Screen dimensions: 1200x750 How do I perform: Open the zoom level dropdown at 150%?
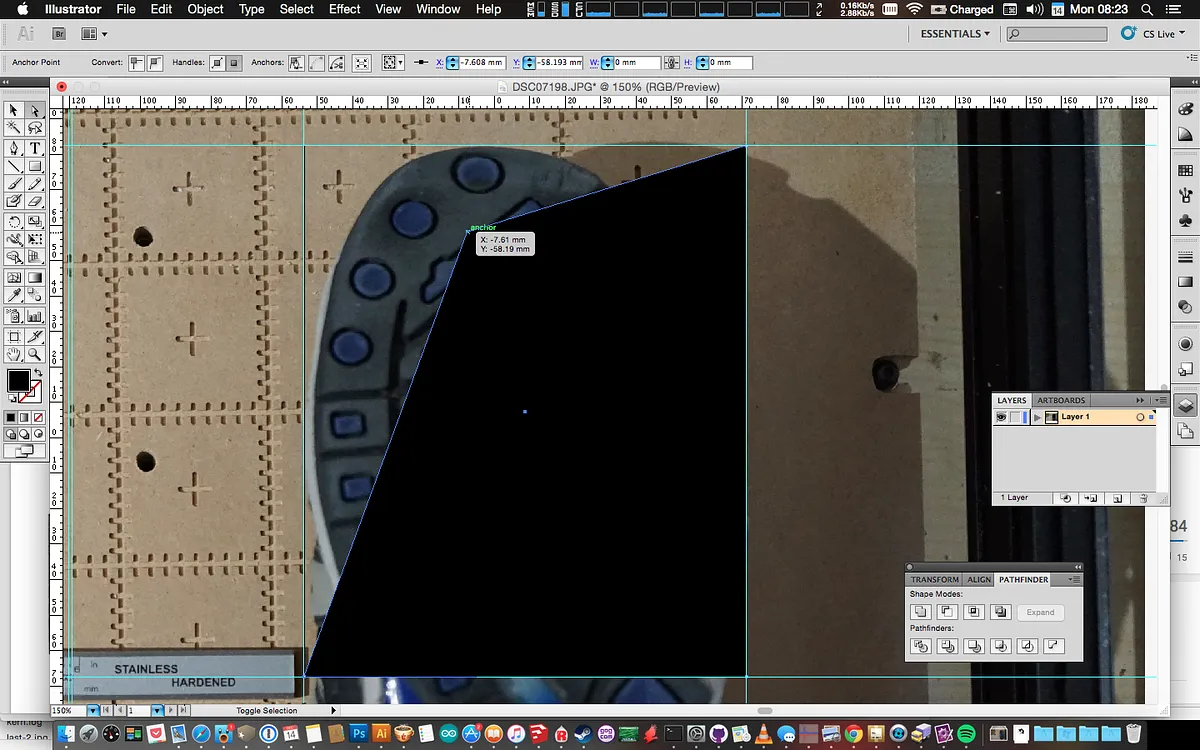tap(93, 710)
